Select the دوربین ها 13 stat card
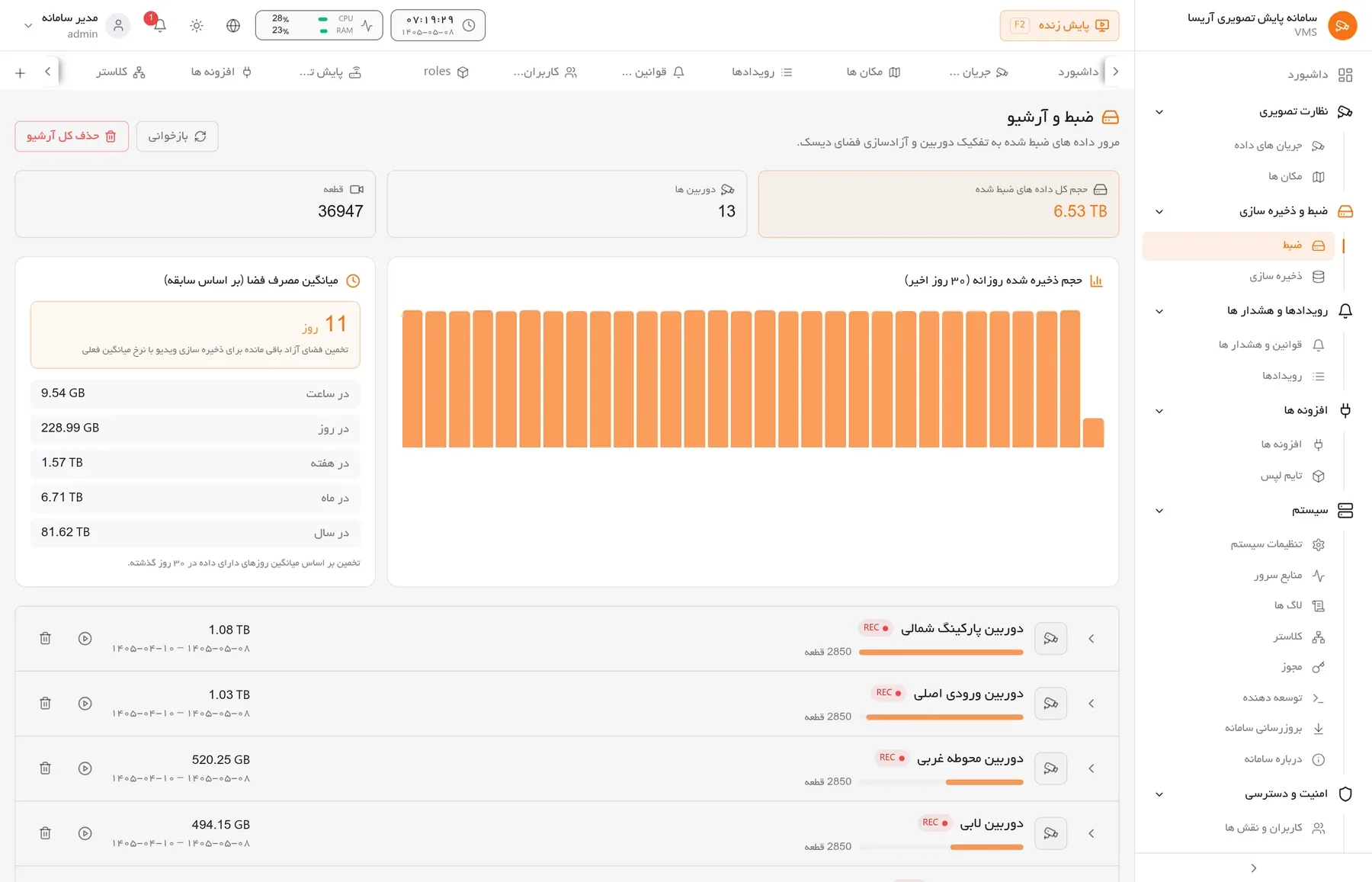This screenshot has width=1372, height=882. click(x=566, y=204)
